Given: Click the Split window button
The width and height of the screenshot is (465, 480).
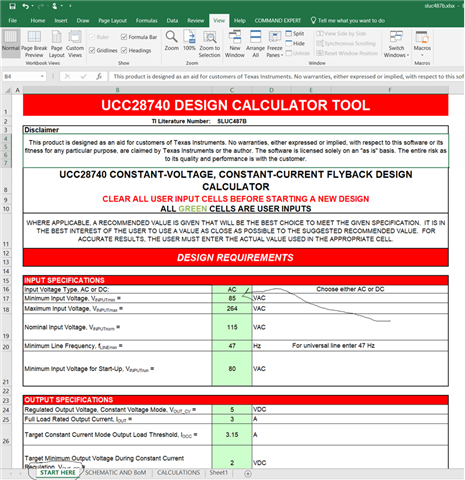Looking at the screenshot, I should [295, 33].
